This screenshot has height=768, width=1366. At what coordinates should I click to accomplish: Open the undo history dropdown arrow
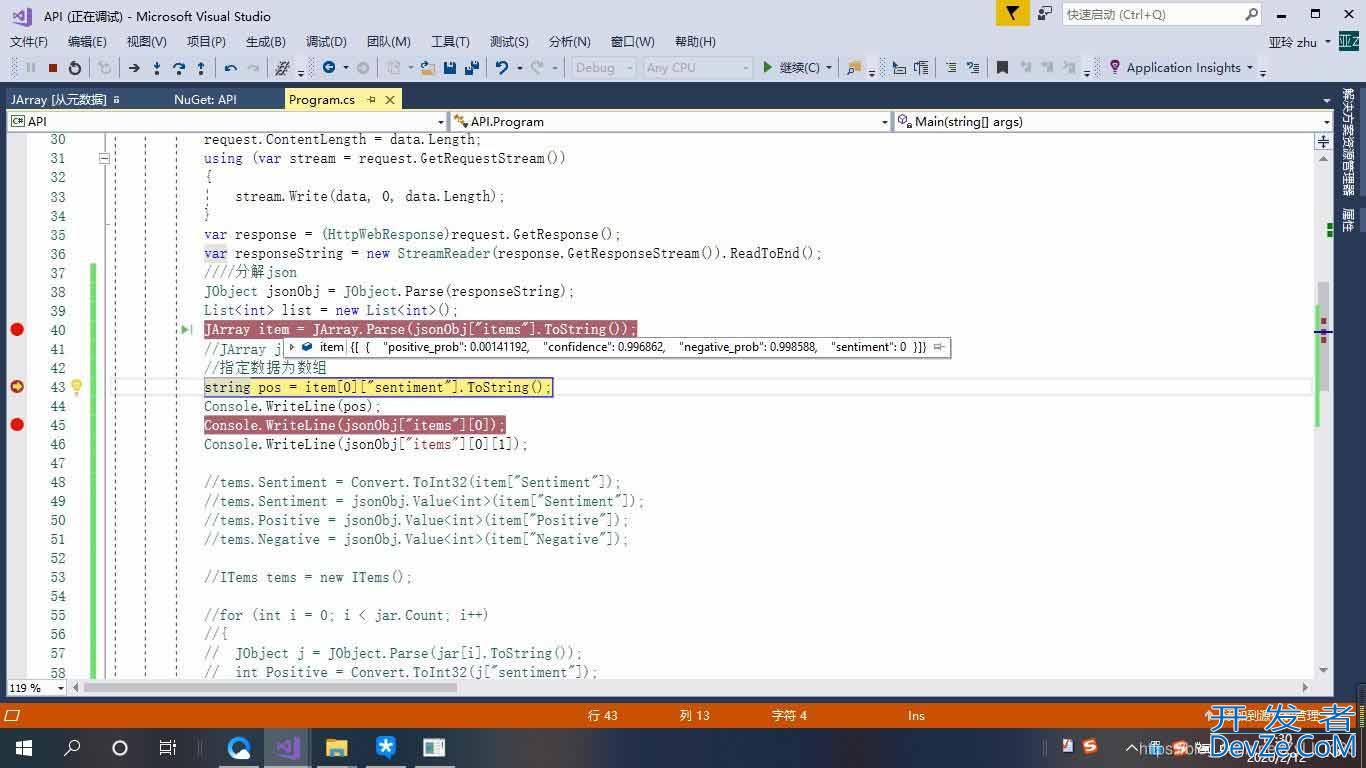(518, 68)
